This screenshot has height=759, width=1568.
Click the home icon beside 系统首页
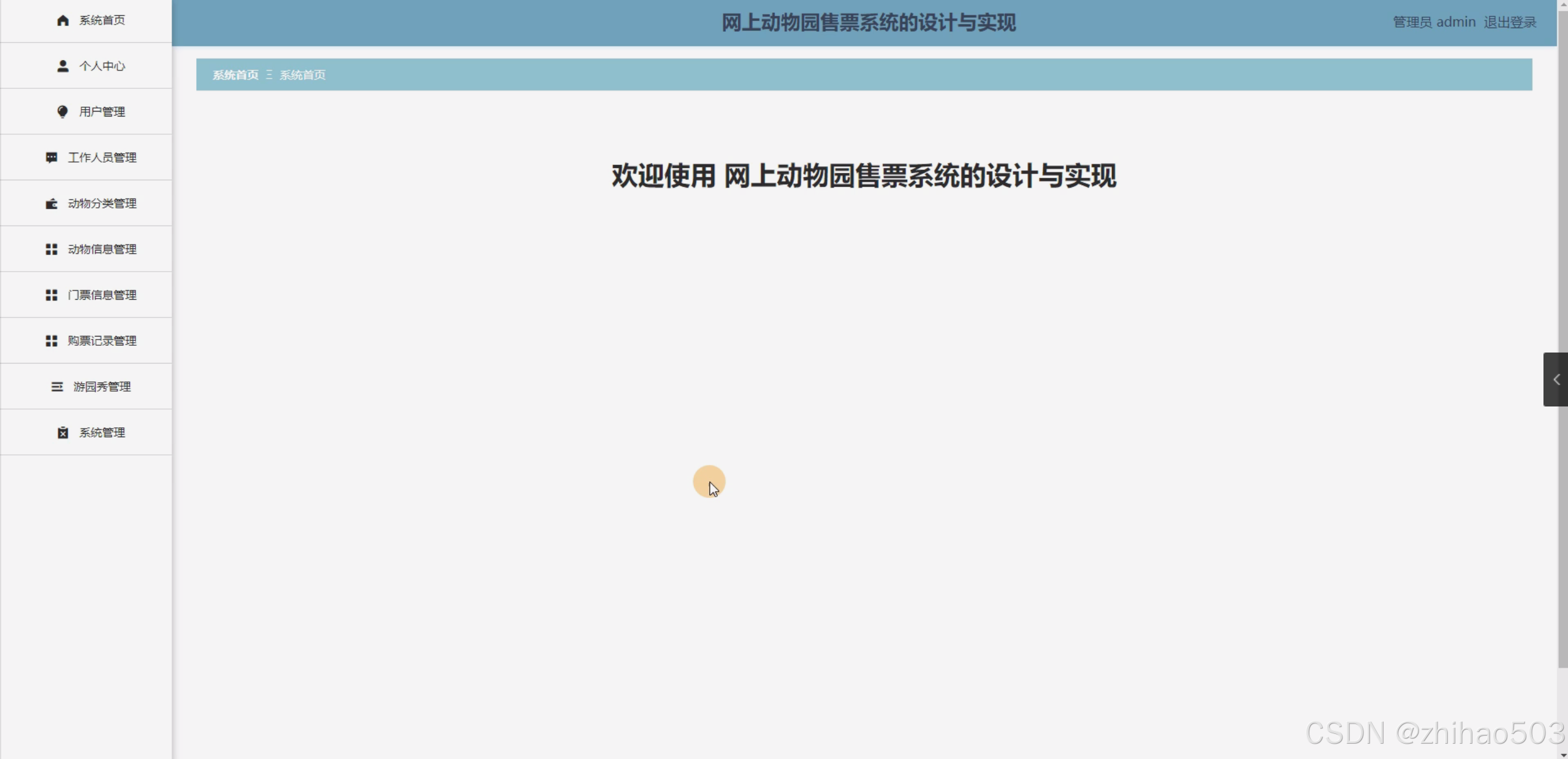pos(63,20)
